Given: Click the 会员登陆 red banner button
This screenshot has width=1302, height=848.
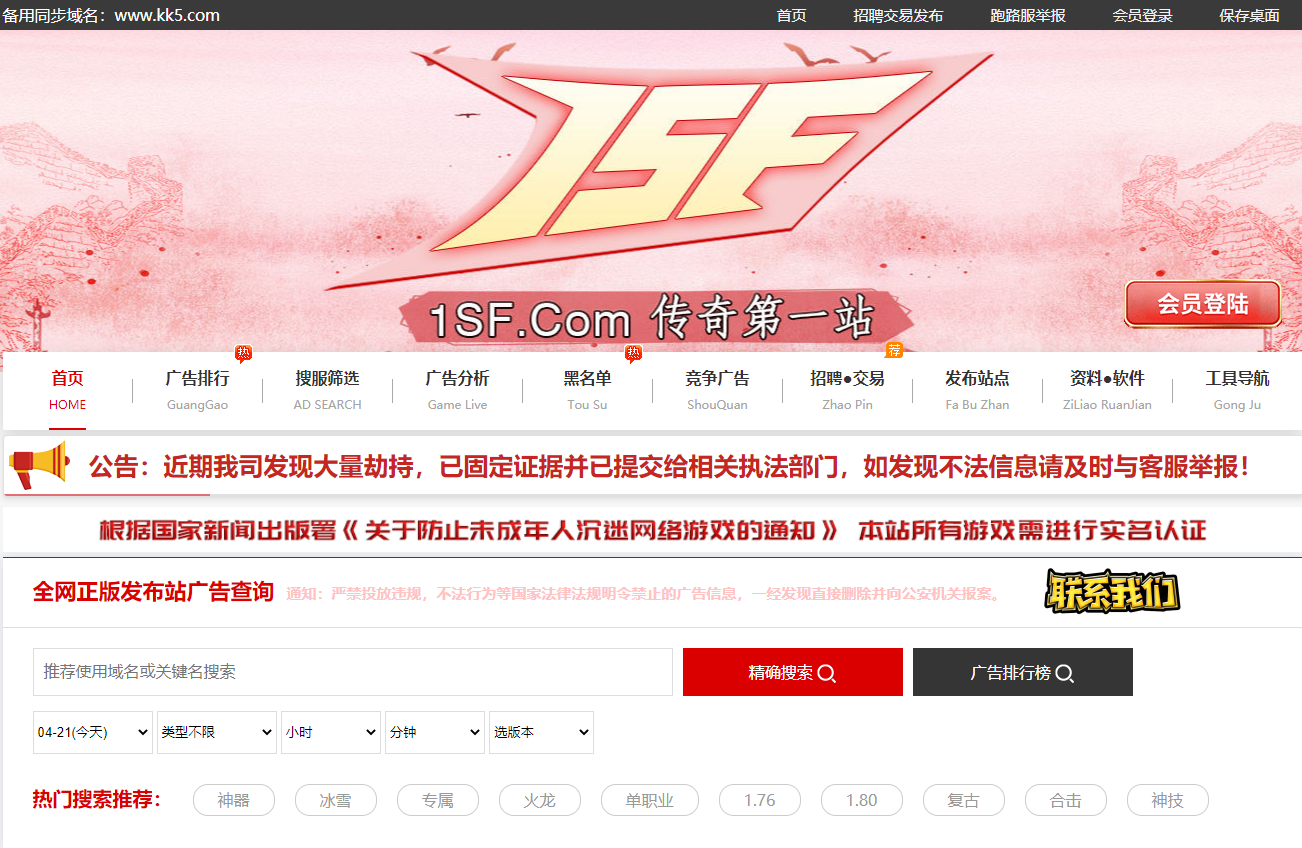Looking at the screenshot, I should pos(1203,304).
